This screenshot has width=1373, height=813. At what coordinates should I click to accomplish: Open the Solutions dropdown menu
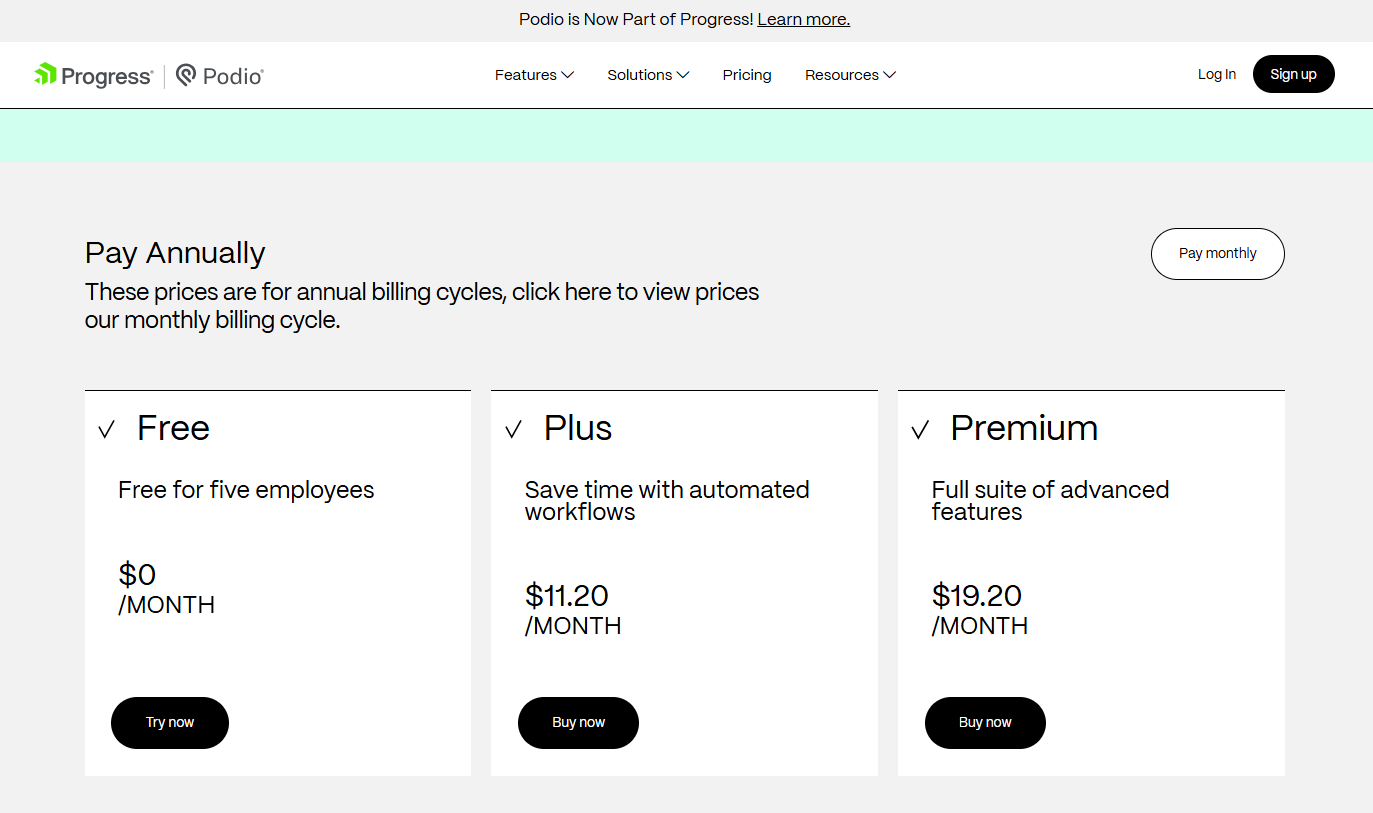tap(648, 75)
